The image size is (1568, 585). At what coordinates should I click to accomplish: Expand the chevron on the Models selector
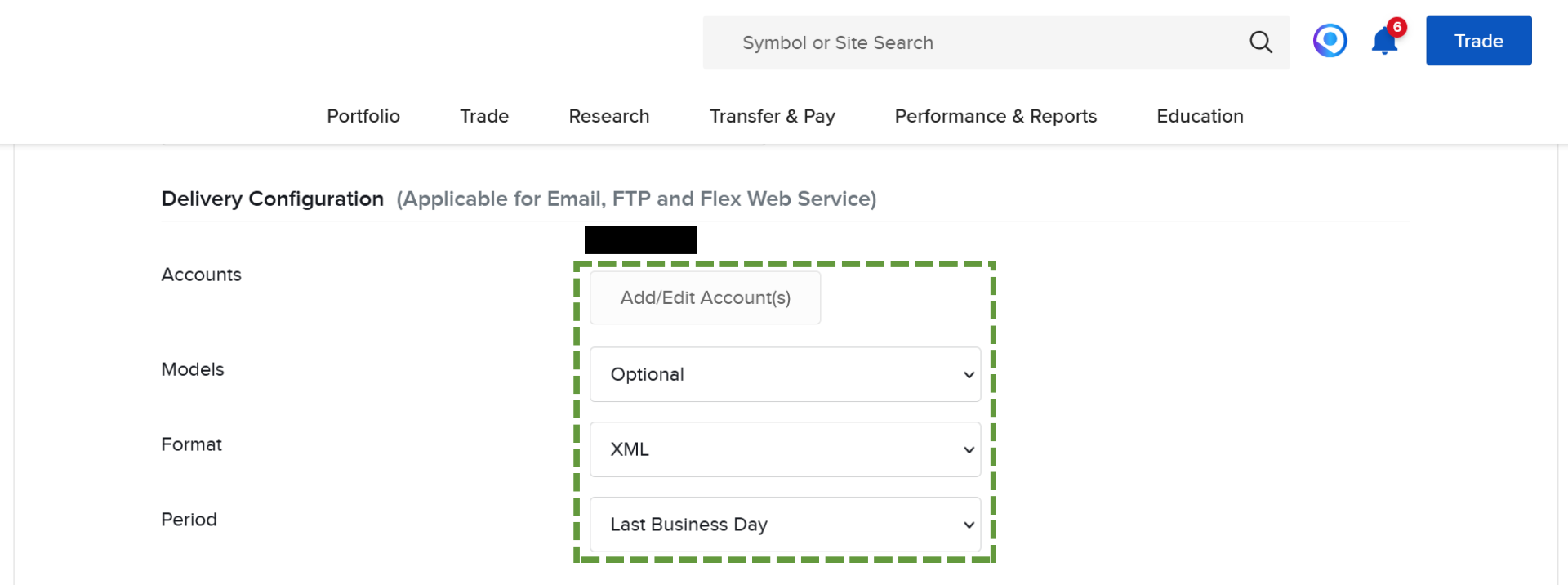coord(969,374)
